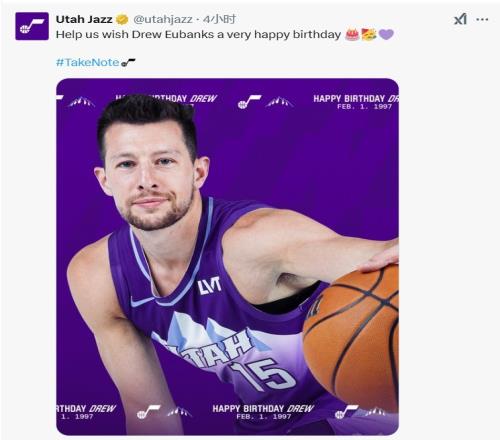Open the #TakeNote hashtag
The height and width of the screenshot is (440, 500).
click(x=88, y=62)
